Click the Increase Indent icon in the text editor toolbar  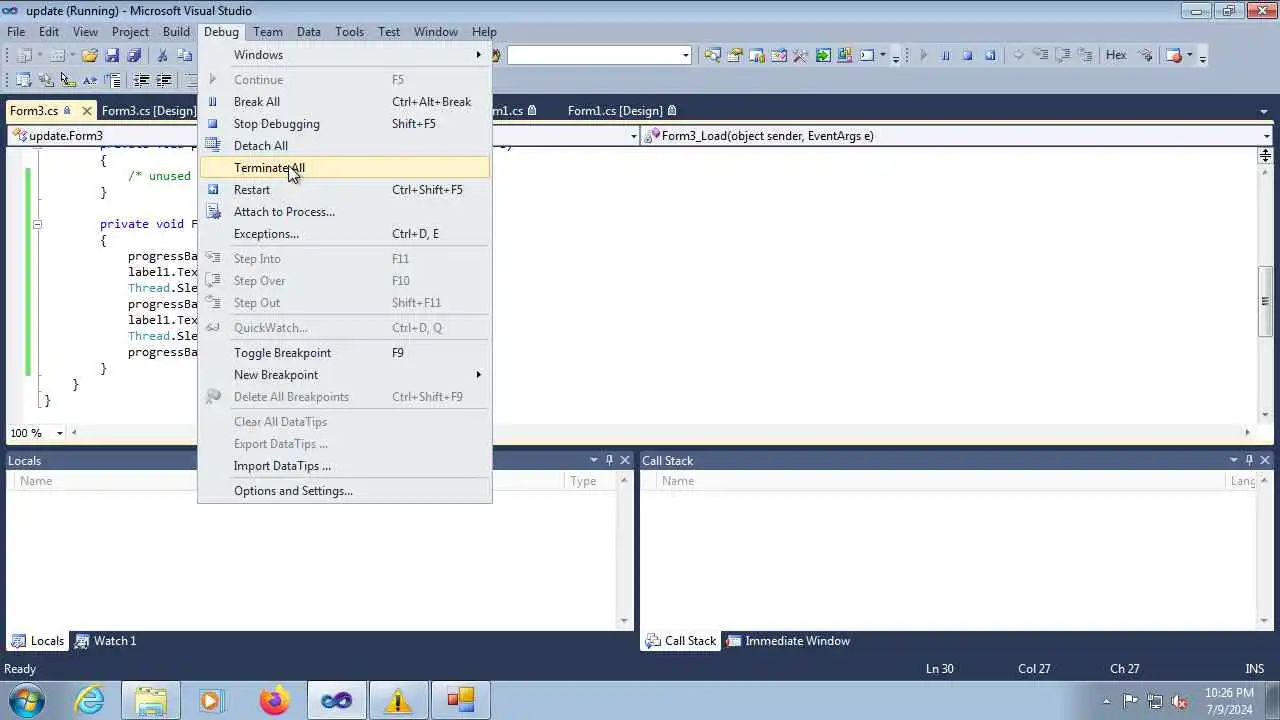(164, 80)
